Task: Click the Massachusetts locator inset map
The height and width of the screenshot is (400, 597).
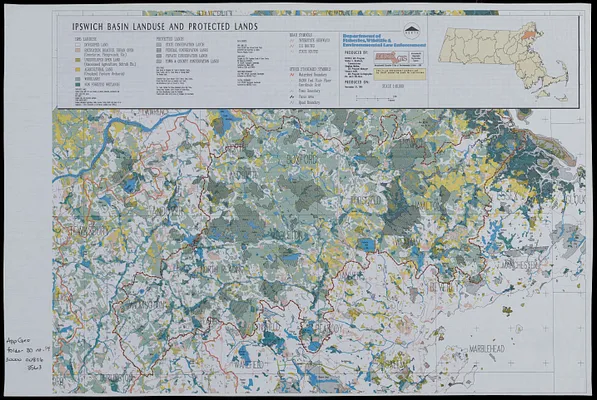Action: (x=503, y=63)
